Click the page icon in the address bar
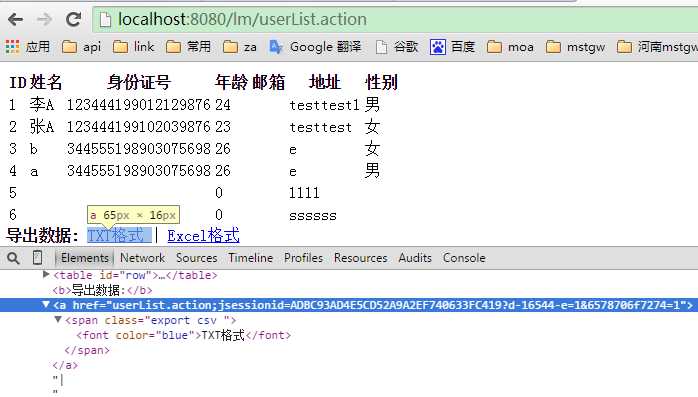This screenshot has width=698, height=397. (105, 20)
